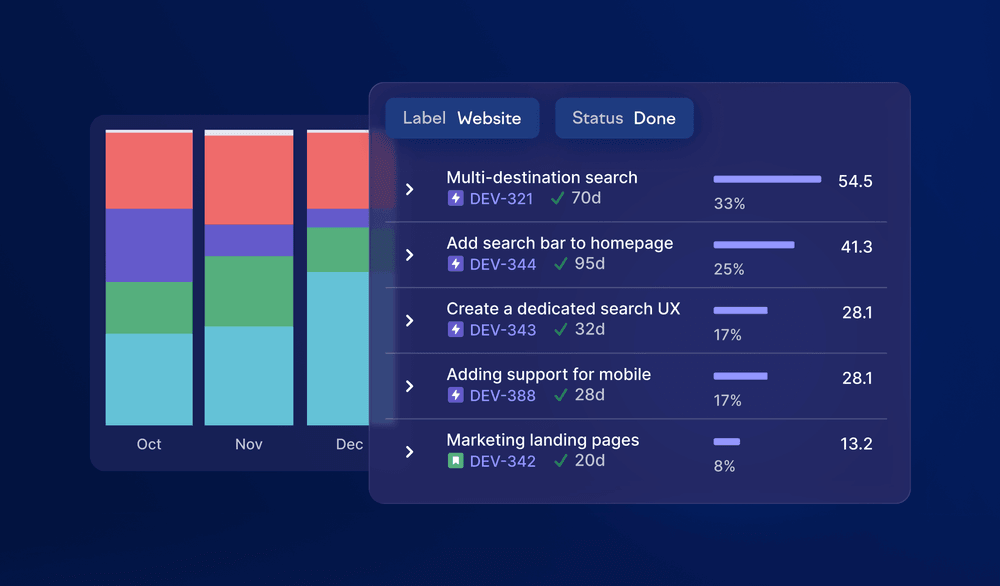The width and height of the screenshot is (1000, 586).
Task: Click the red segment of the Oct bar
Action: click(149, 170)
